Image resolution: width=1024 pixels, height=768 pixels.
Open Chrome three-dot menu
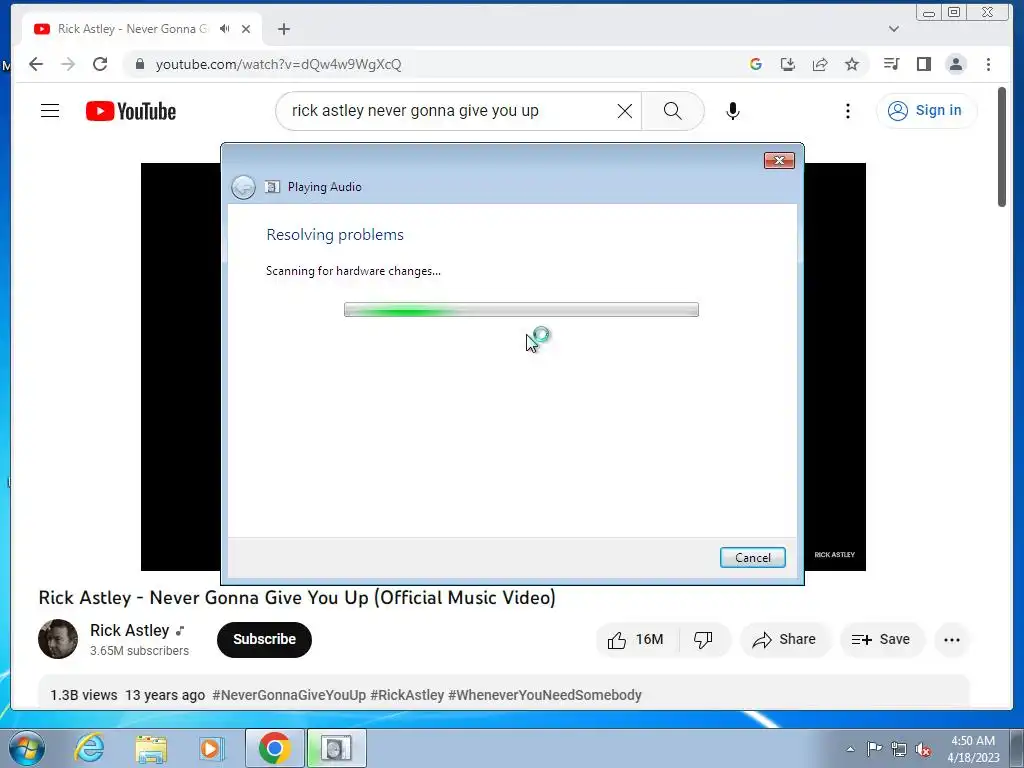pyautogui.click(x=988, y=64)
